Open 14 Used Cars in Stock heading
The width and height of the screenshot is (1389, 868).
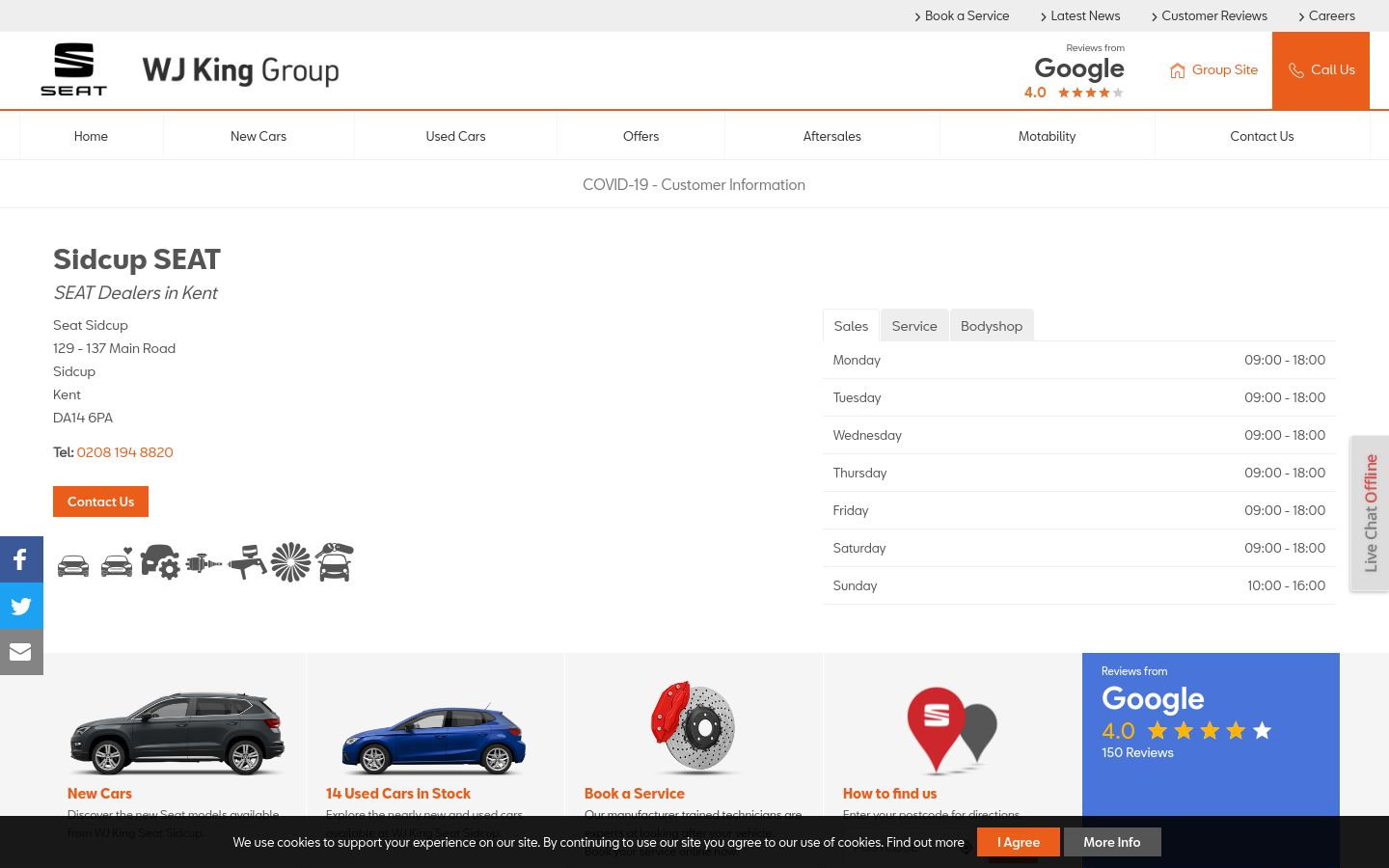pyautogui.click(x=398, y=794)
